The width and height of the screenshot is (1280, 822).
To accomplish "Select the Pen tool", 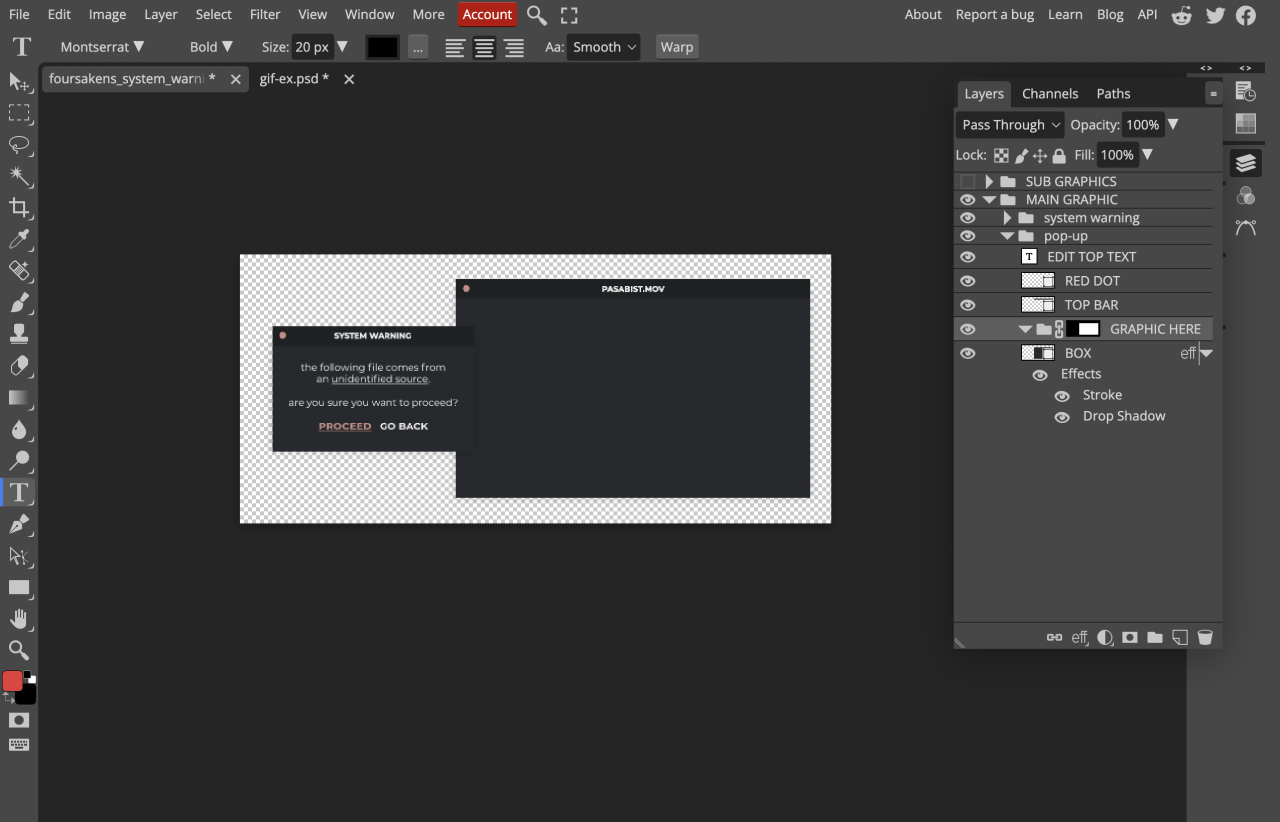I will click(19, 524).
